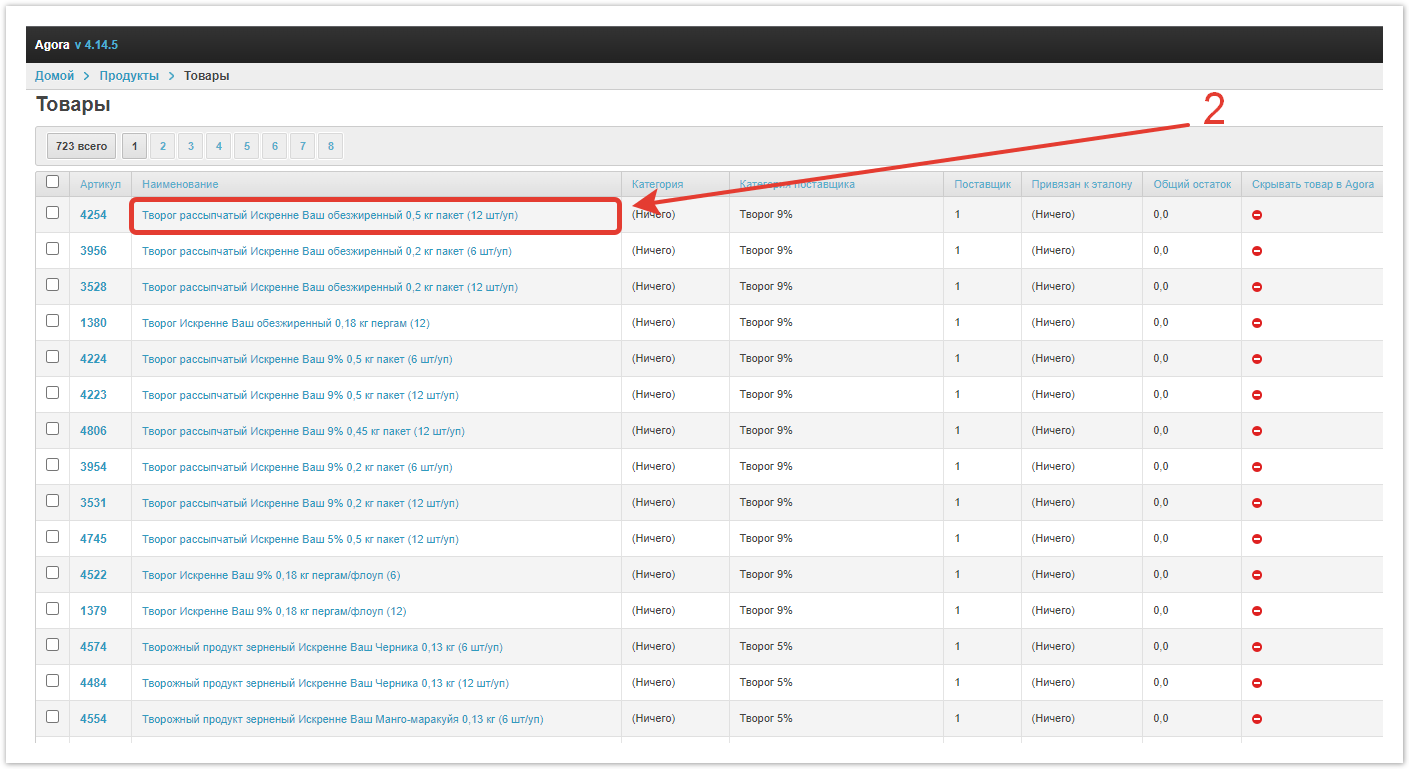Click red hide icon for article 4806

[x=1257, y=431]
